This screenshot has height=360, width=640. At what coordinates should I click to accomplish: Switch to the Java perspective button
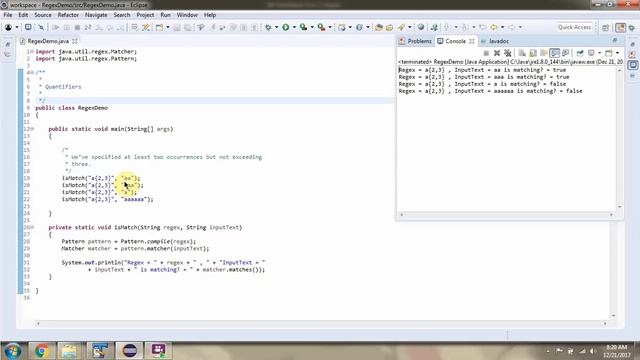620,27
